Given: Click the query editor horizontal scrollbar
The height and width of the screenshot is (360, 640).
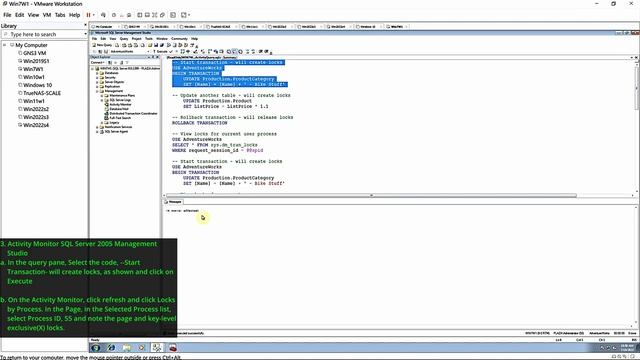Looking at the screenshot, I should [371, 196].
